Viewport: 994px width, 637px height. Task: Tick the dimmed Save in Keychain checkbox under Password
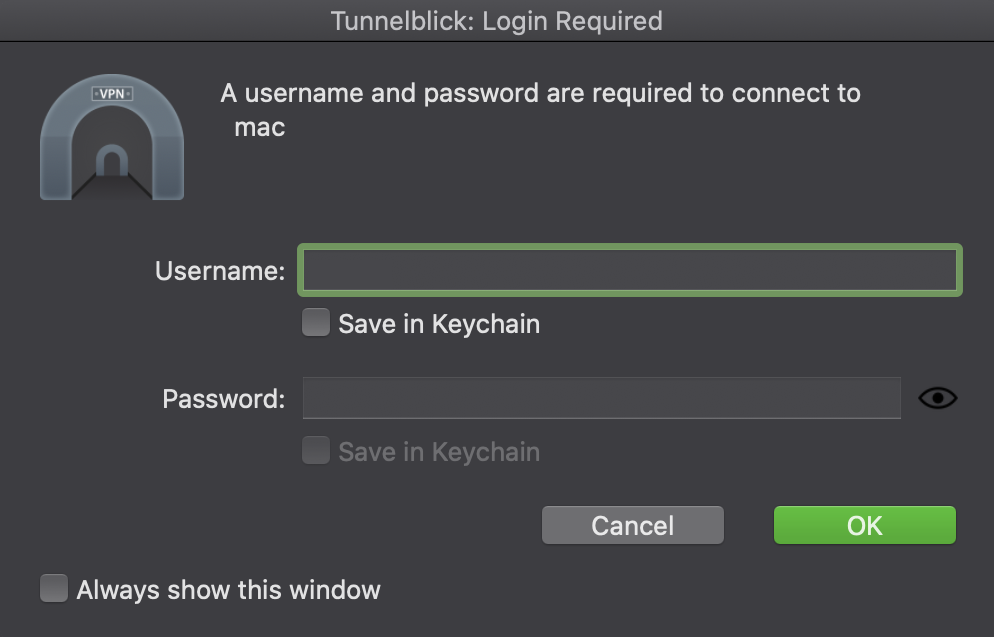pos(316,451)
